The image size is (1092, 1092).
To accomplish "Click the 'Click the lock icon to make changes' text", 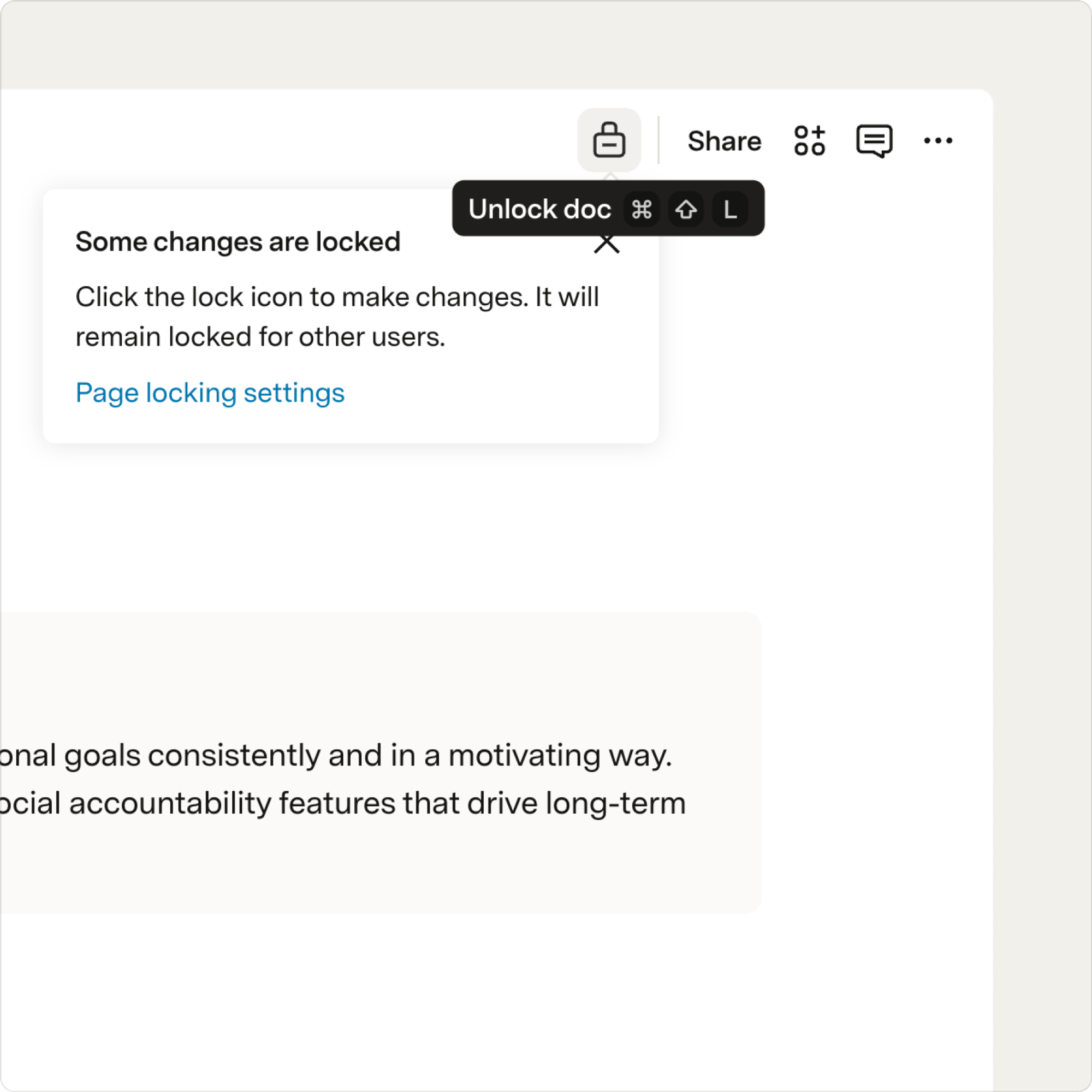I will coord(302,298).
